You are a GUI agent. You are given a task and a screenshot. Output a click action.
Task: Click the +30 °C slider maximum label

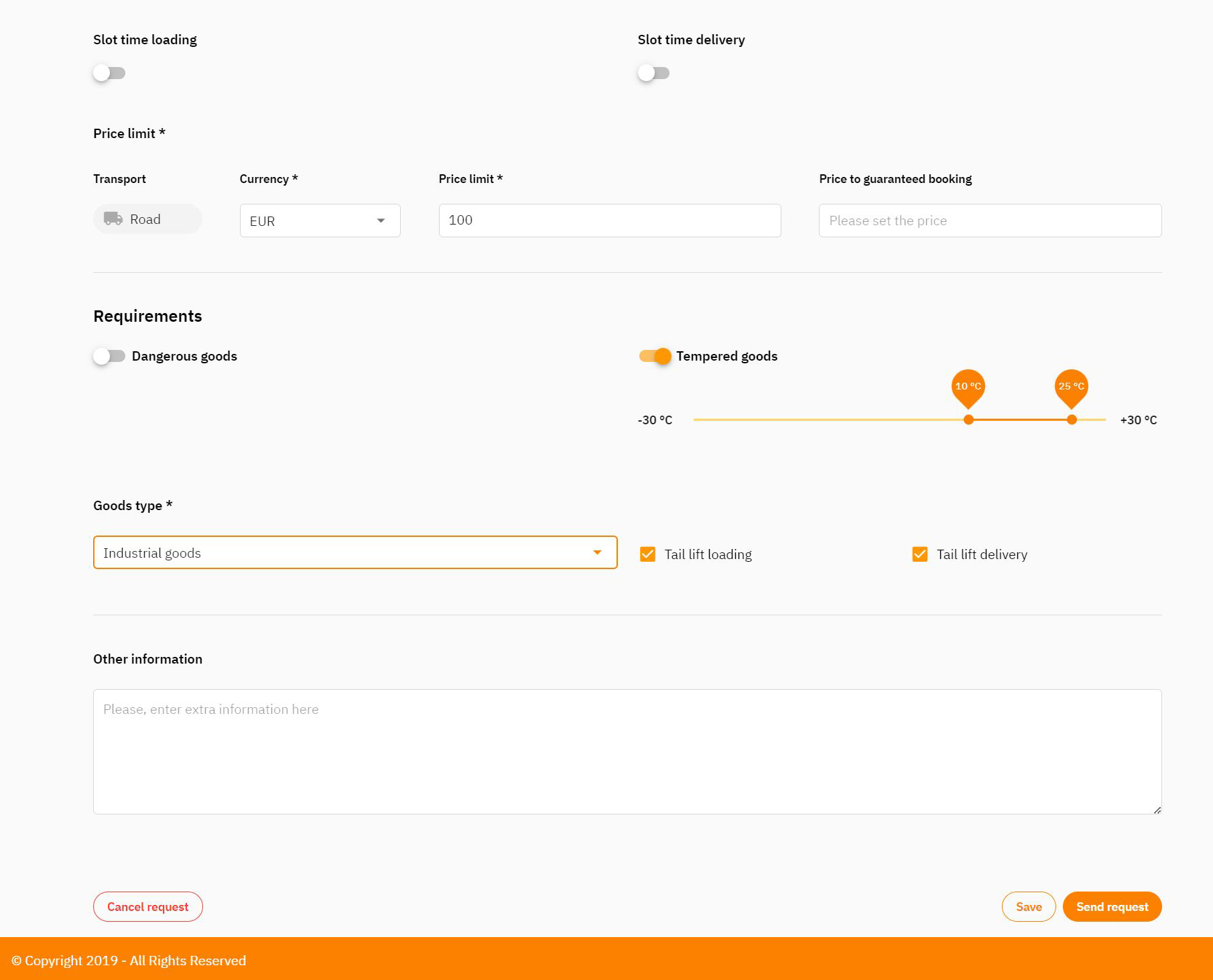(1139, 420)
